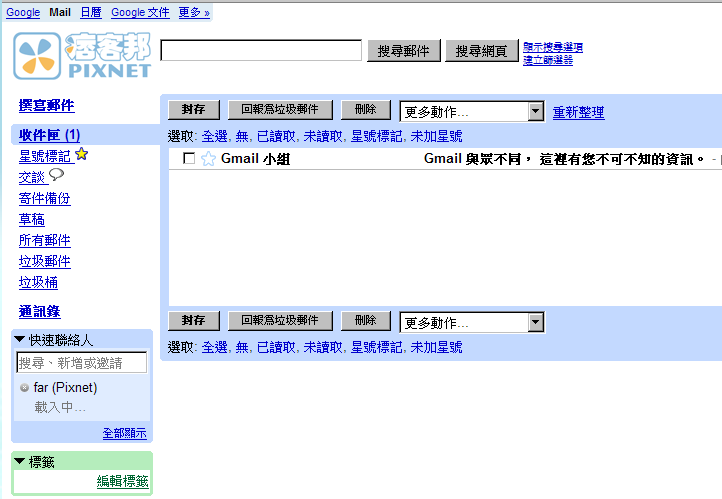Click the quick contacts search field
This screenshot has height=499, width=722.
click(x=82, y=363)
